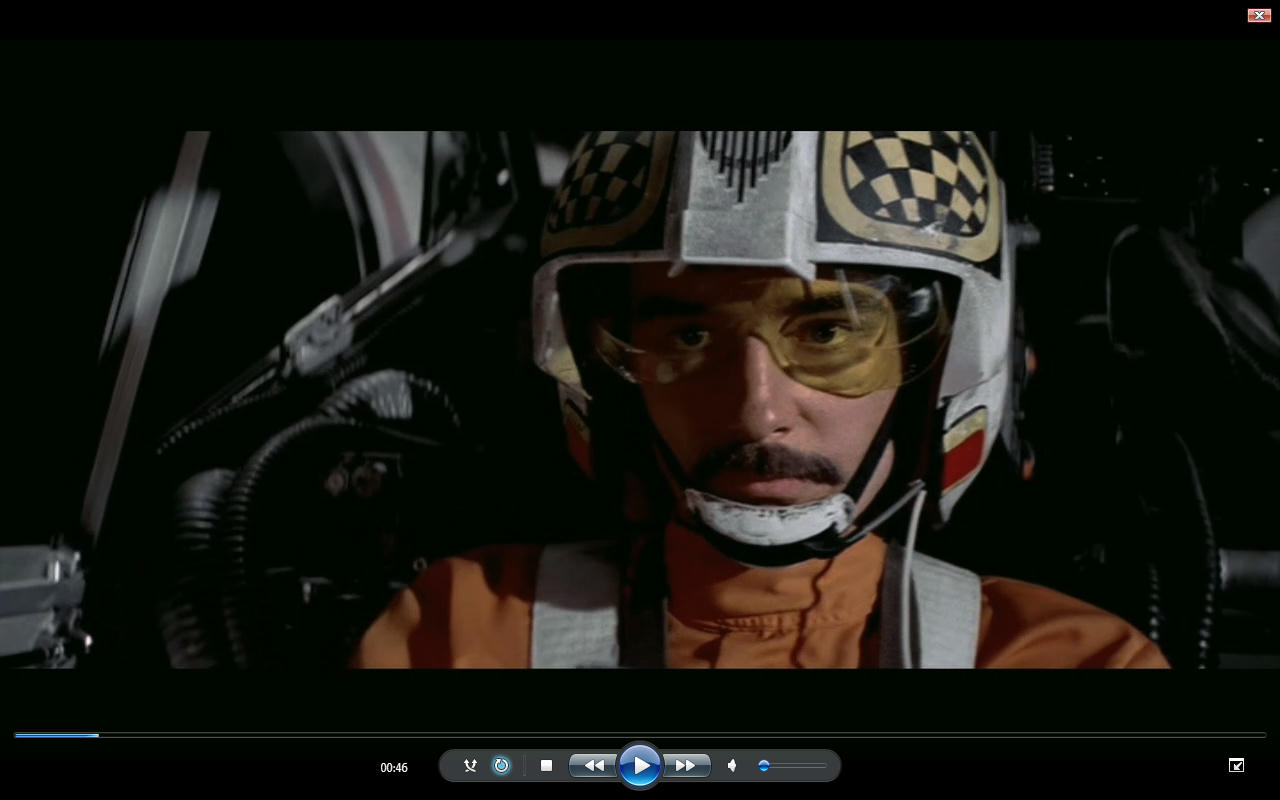Skip forward with the next button
This screenshot has width=1280, height=800.
pos(686,766)
